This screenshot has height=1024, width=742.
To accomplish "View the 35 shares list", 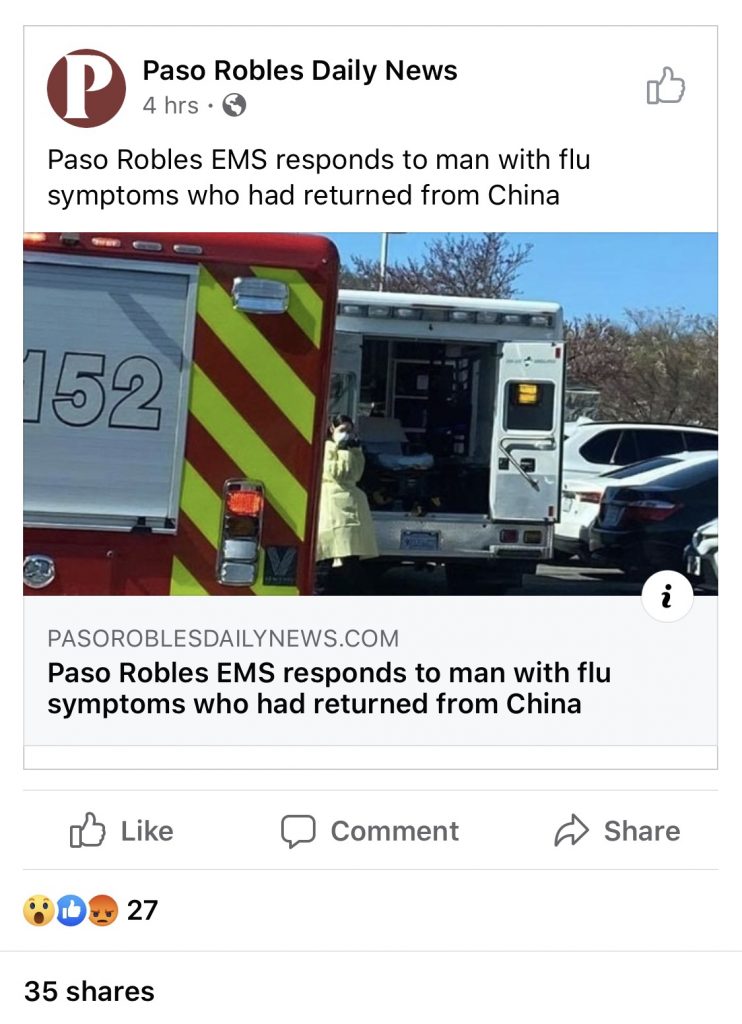I will [89, 991].
